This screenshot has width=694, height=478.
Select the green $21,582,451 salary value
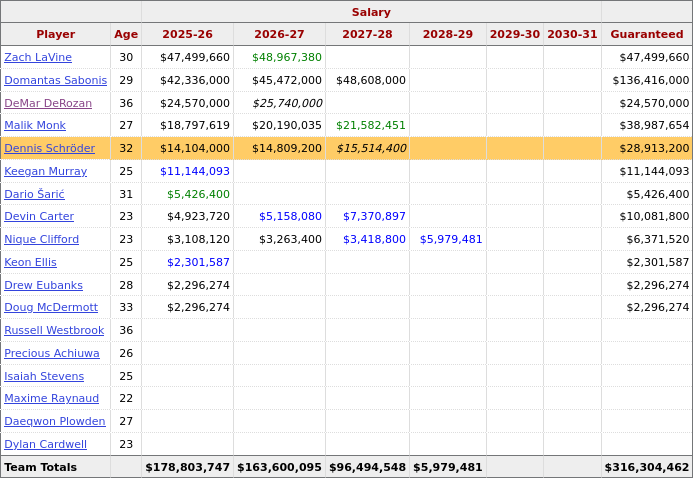click(371, 125)
